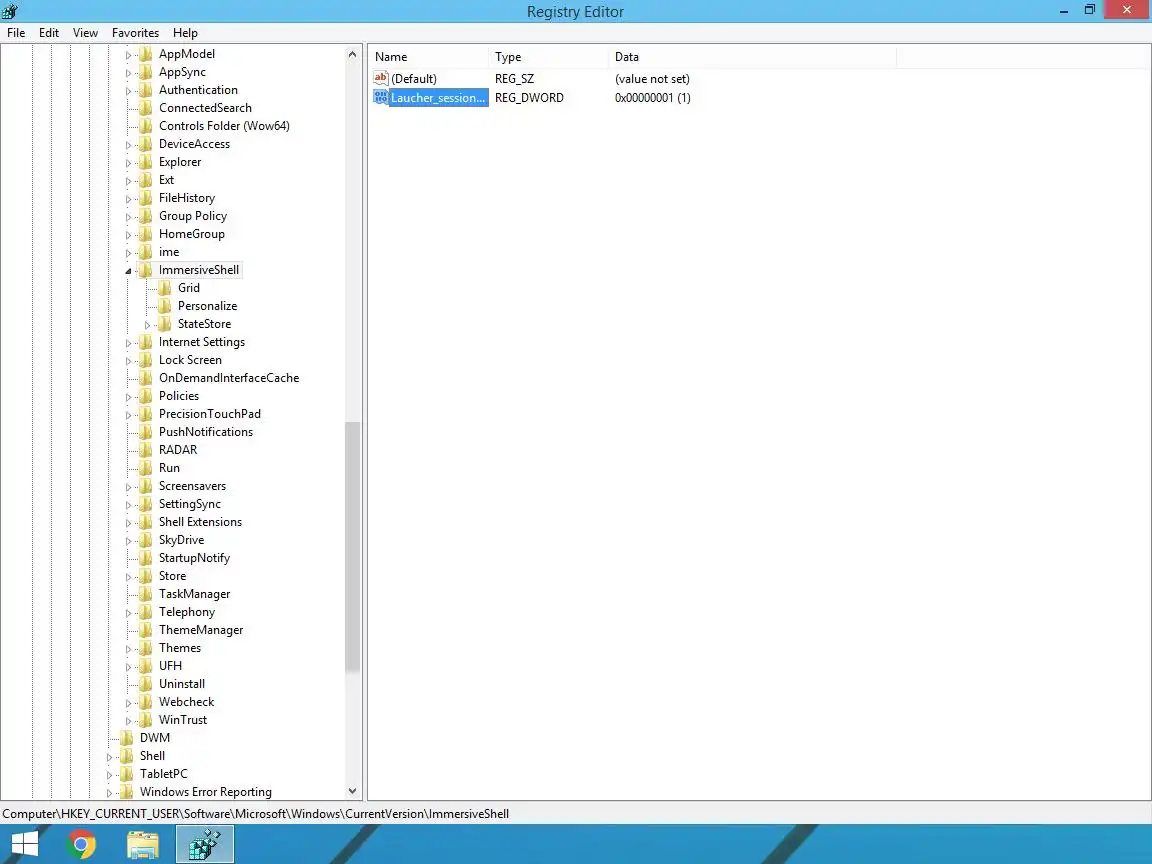This screenshot has width=1152, height=864.
Task: Click the DeviceAccess folder icon
Action: [145, 144]
